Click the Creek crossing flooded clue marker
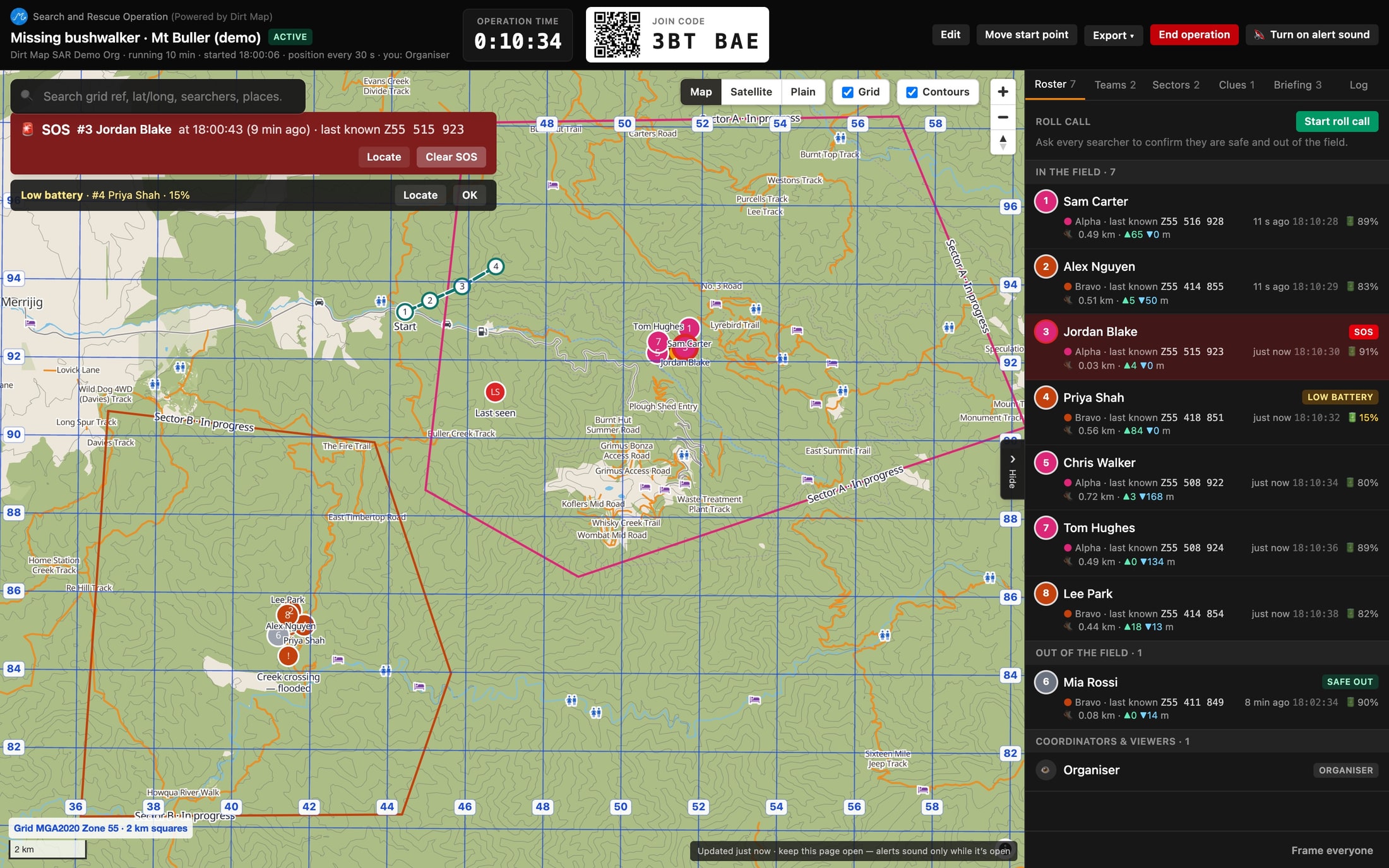 tap(288, 656)
